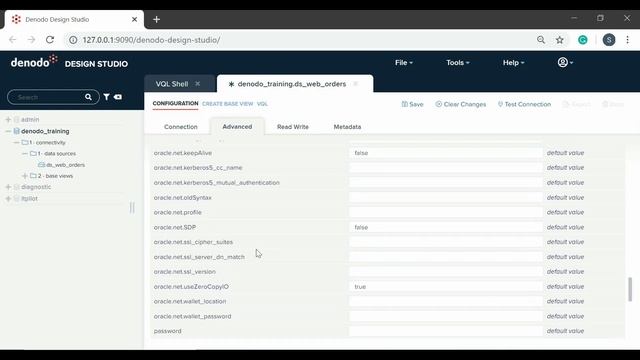Open the green Grammarly extension icon
The image size is (640, 360).
(583, 40)
